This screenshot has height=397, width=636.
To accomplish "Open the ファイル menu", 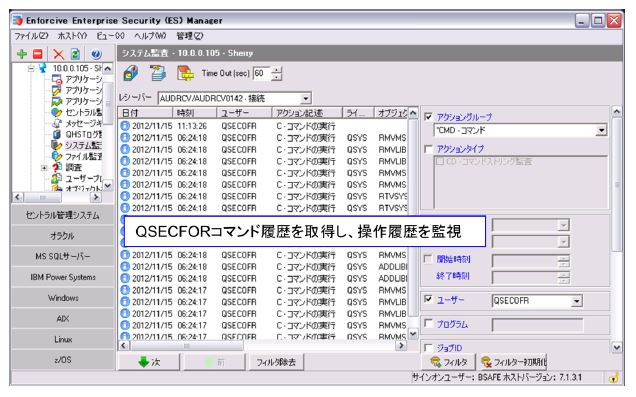I will point(31,36).
